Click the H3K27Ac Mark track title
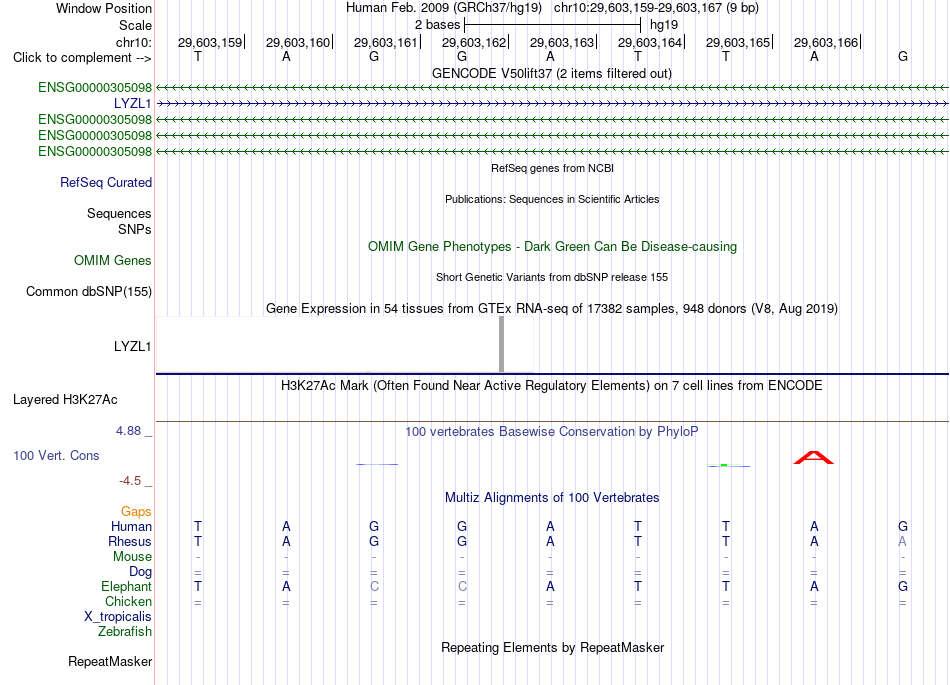This screenshot has width=950, height=685. point(552,386)
